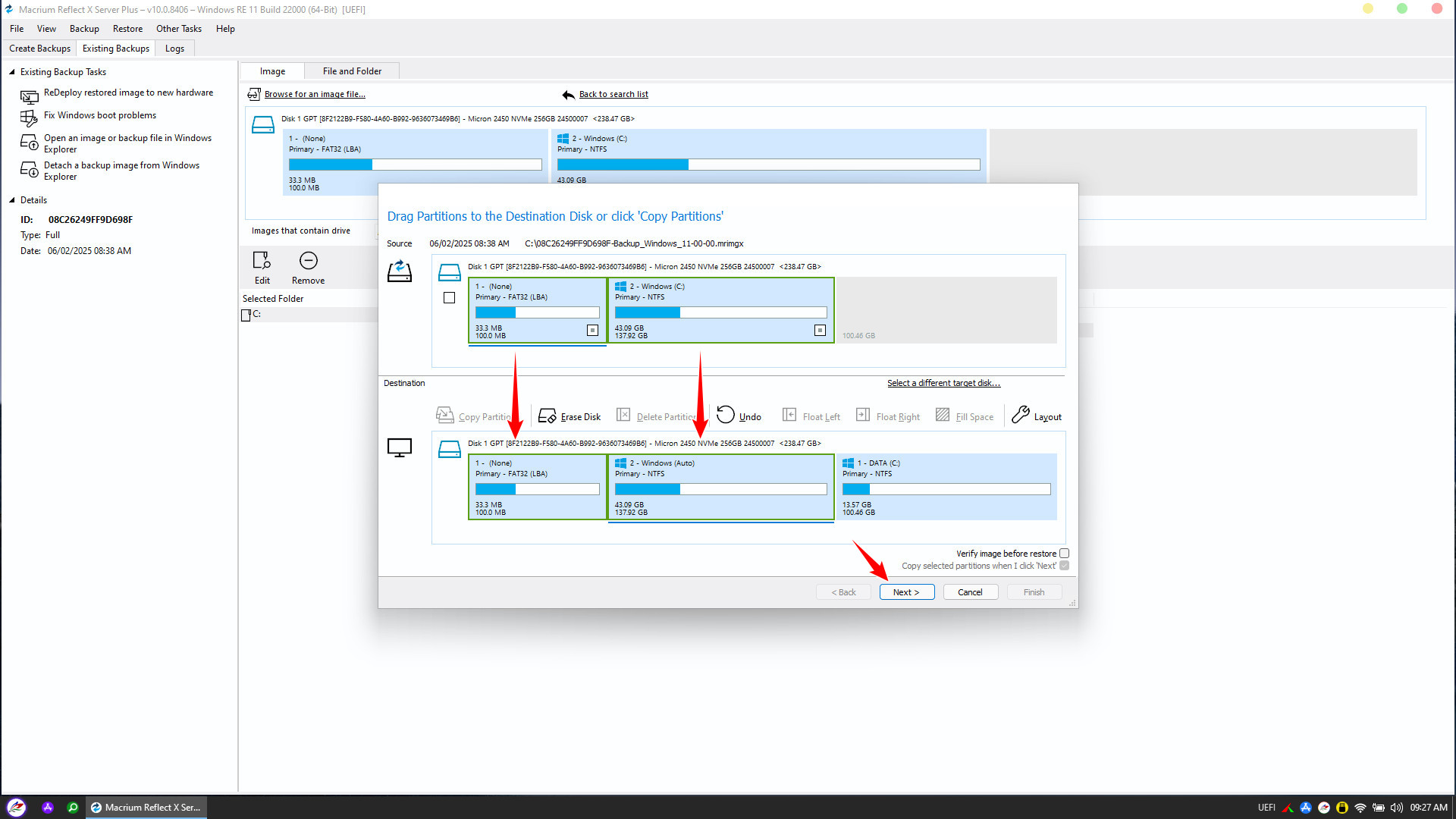Enable Verify image before restore

coord(1064,554)
